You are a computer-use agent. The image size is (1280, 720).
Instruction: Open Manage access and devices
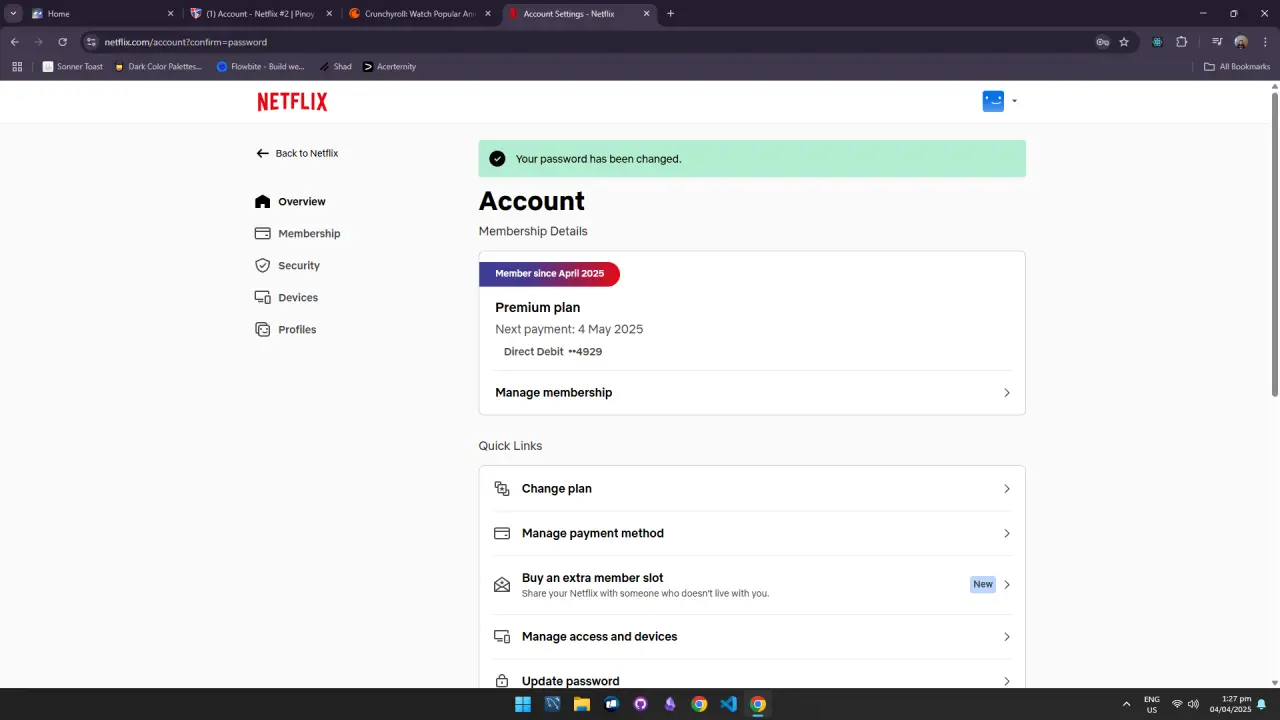752,637
